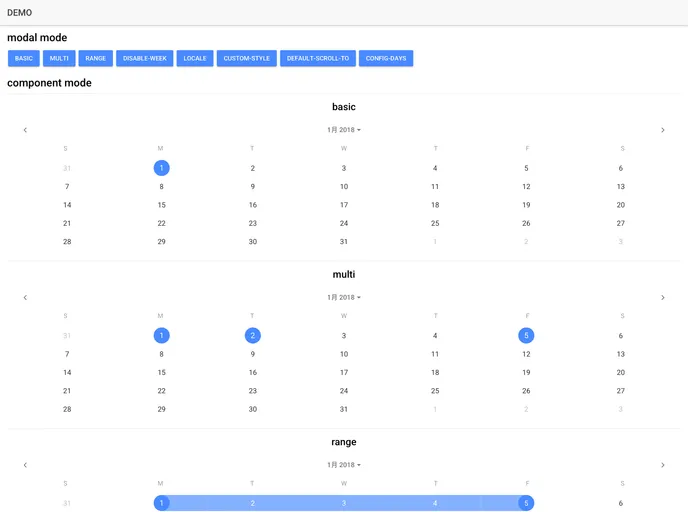
Task: Pick day 3 inside the selected range
Action: 344,503
